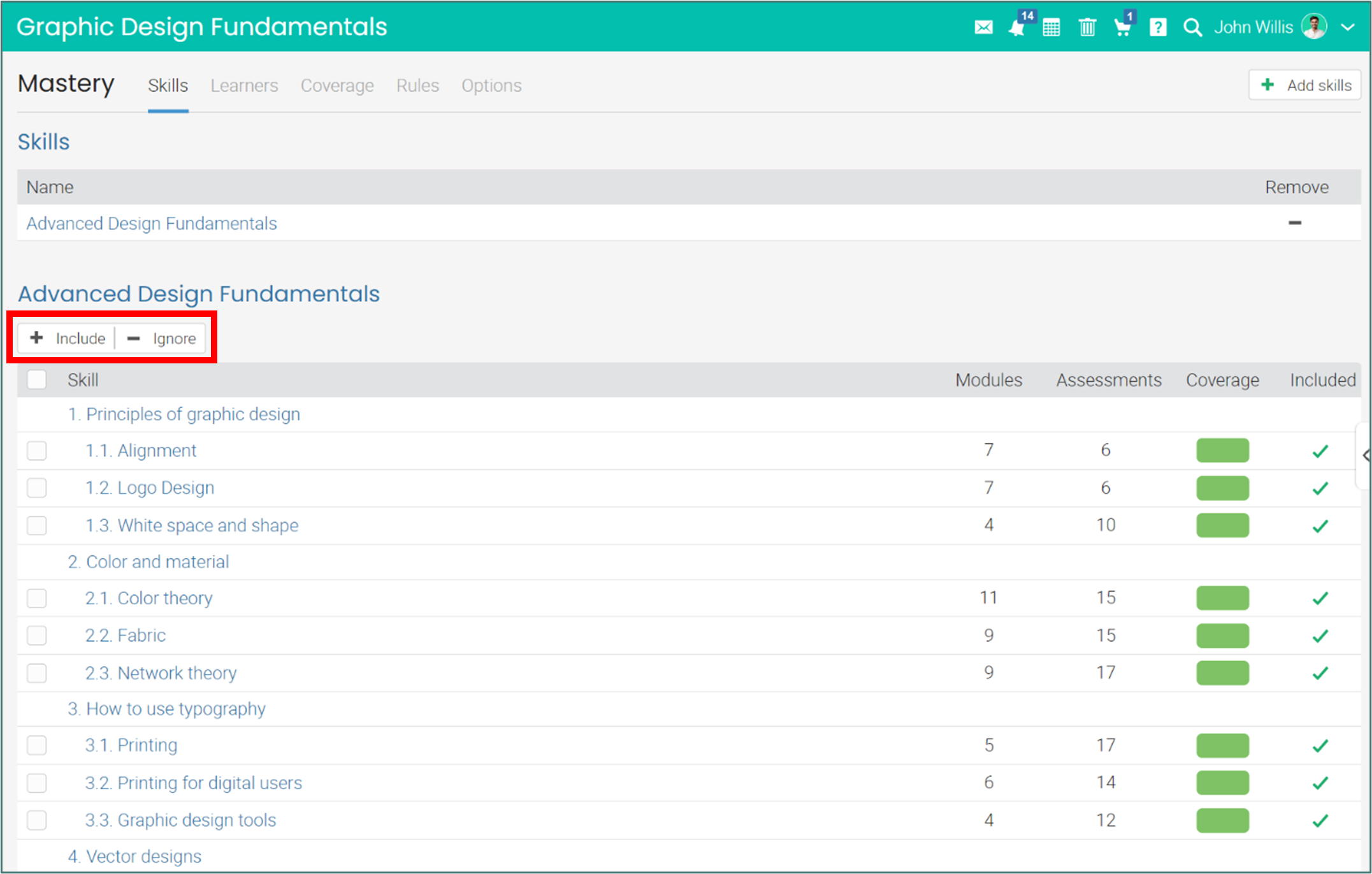Expand the right side panel chevron
The height and width of the screenshot is (874, 1372).
pos(1366,455)
